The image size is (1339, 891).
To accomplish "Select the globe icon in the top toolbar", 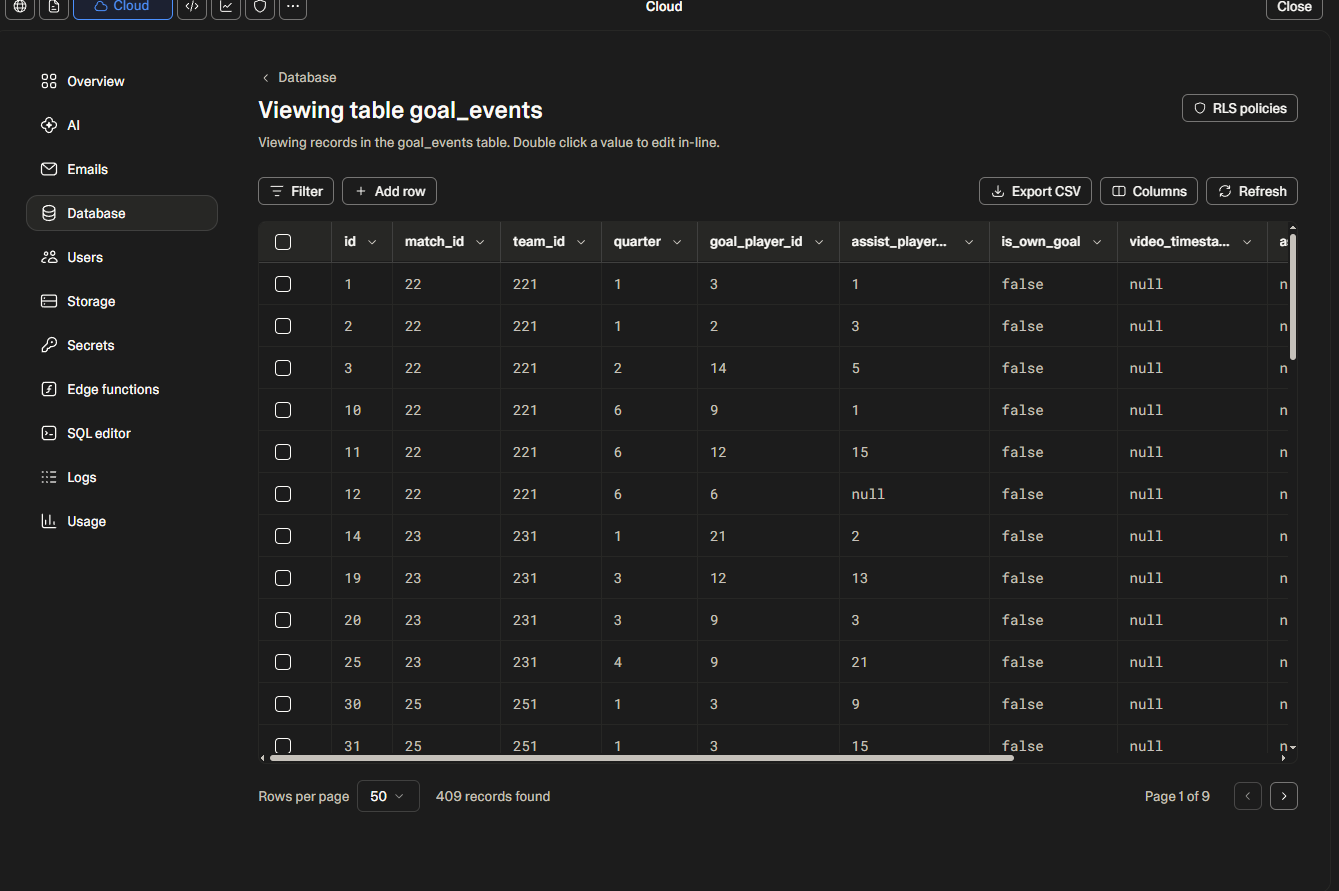I will (20, 8).
